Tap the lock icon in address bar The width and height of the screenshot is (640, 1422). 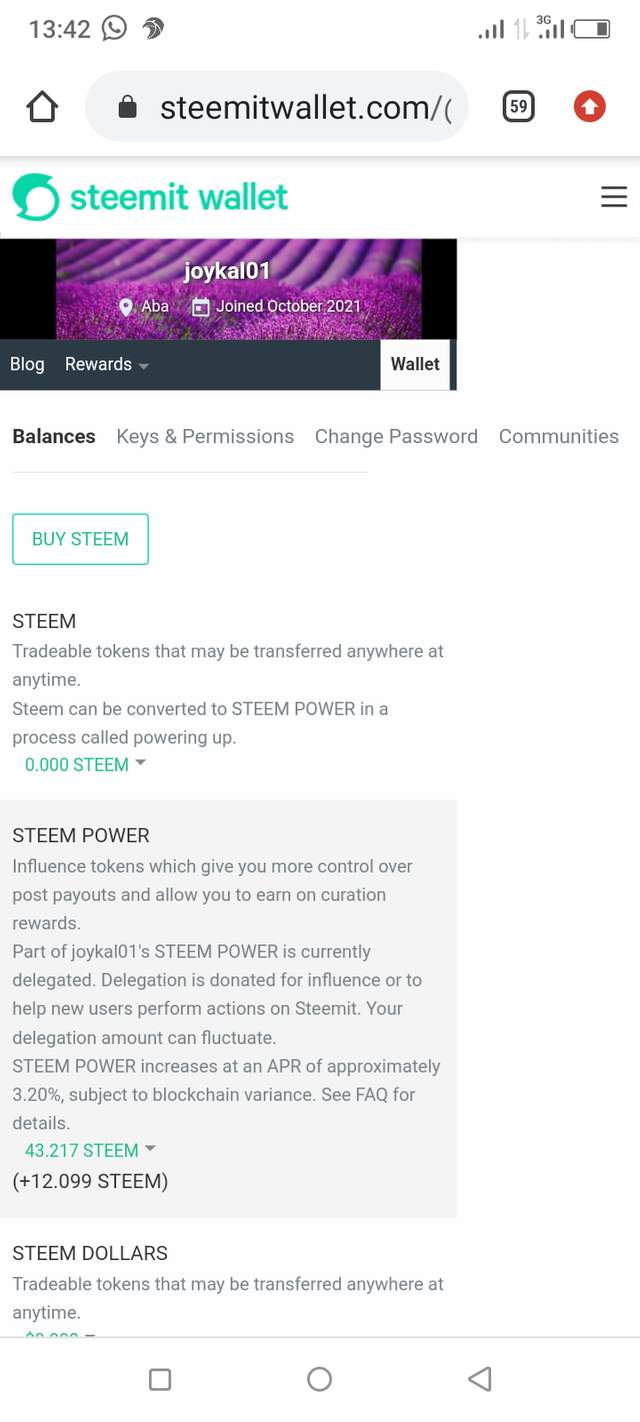pyautogui.click(x=127, y=107)
